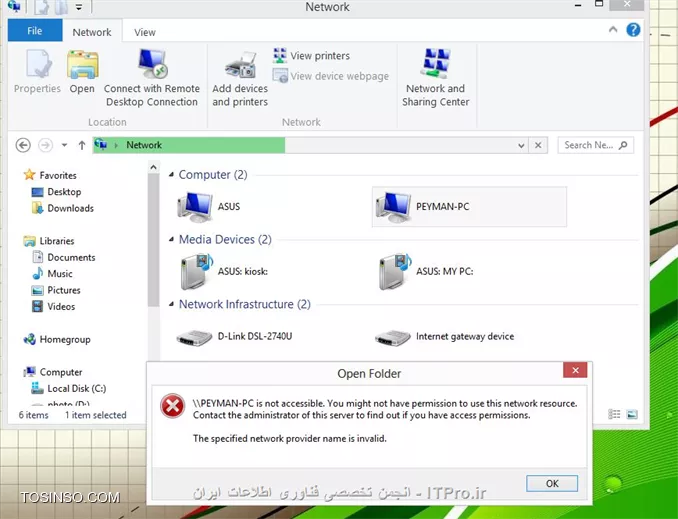This screenshot has height=519, width=678.
Task: Click the '1 item selected' status text
Action: pyautogui.click(x=96, y=415)
